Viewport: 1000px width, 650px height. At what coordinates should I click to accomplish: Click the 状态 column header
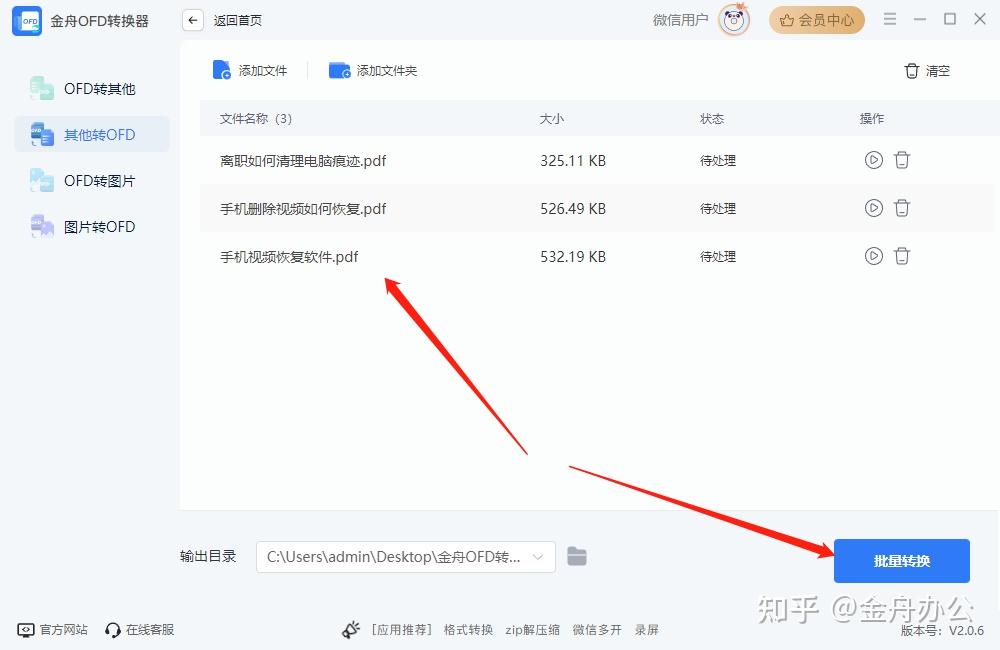click(x=712, y=119)
